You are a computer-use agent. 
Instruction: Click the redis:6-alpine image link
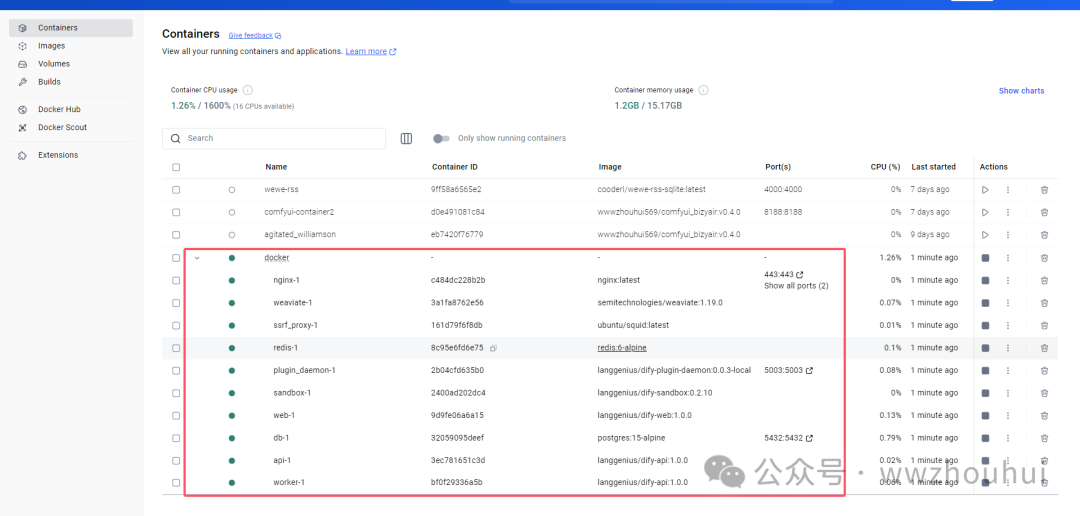click(623, 348)
